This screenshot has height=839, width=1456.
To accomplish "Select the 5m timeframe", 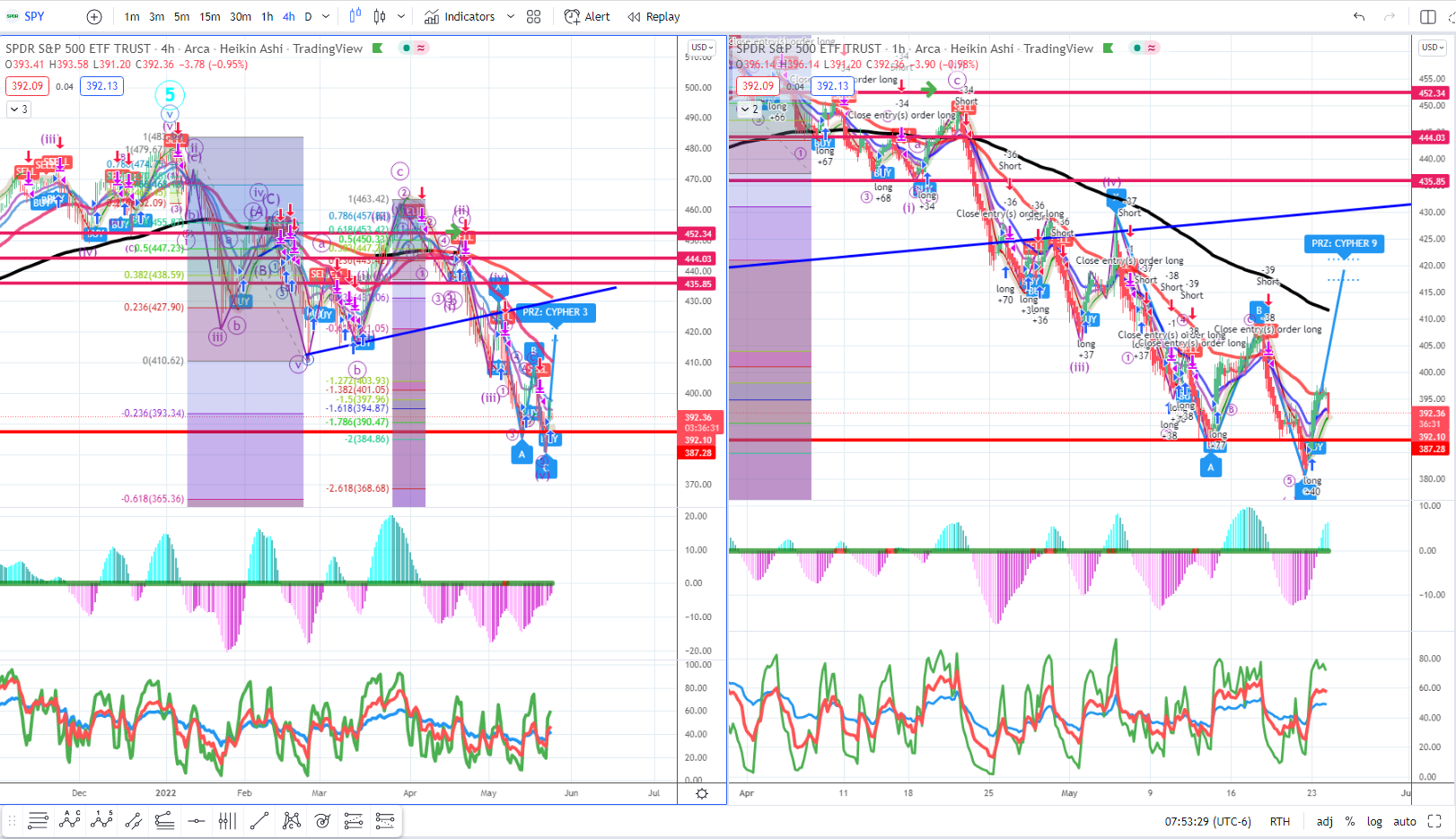I will click(x=182, y=16).
